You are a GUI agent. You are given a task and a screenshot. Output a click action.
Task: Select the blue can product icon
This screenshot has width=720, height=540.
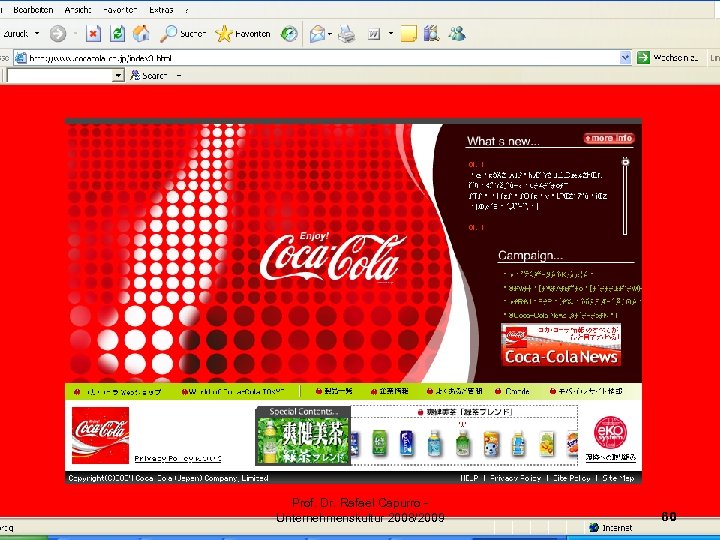[x=407, y=443]
